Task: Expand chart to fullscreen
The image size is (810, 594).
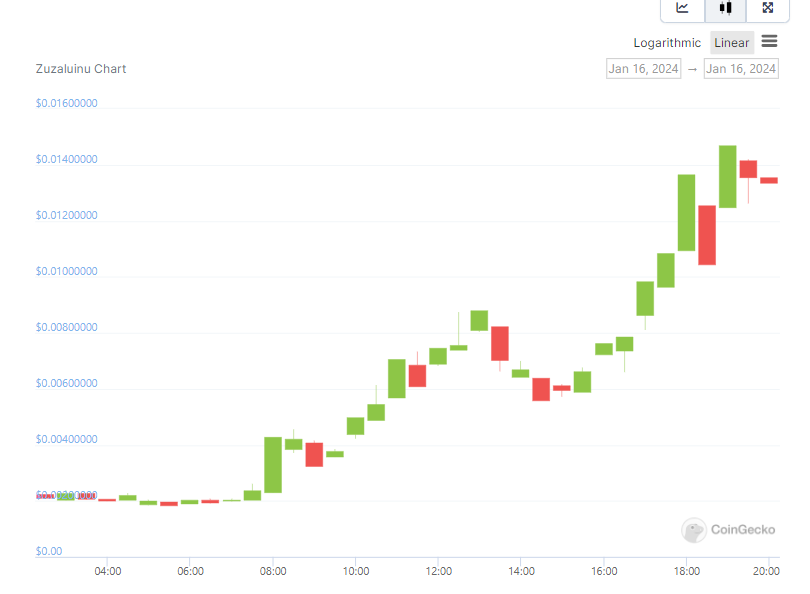Action: [x=767, y=8]
